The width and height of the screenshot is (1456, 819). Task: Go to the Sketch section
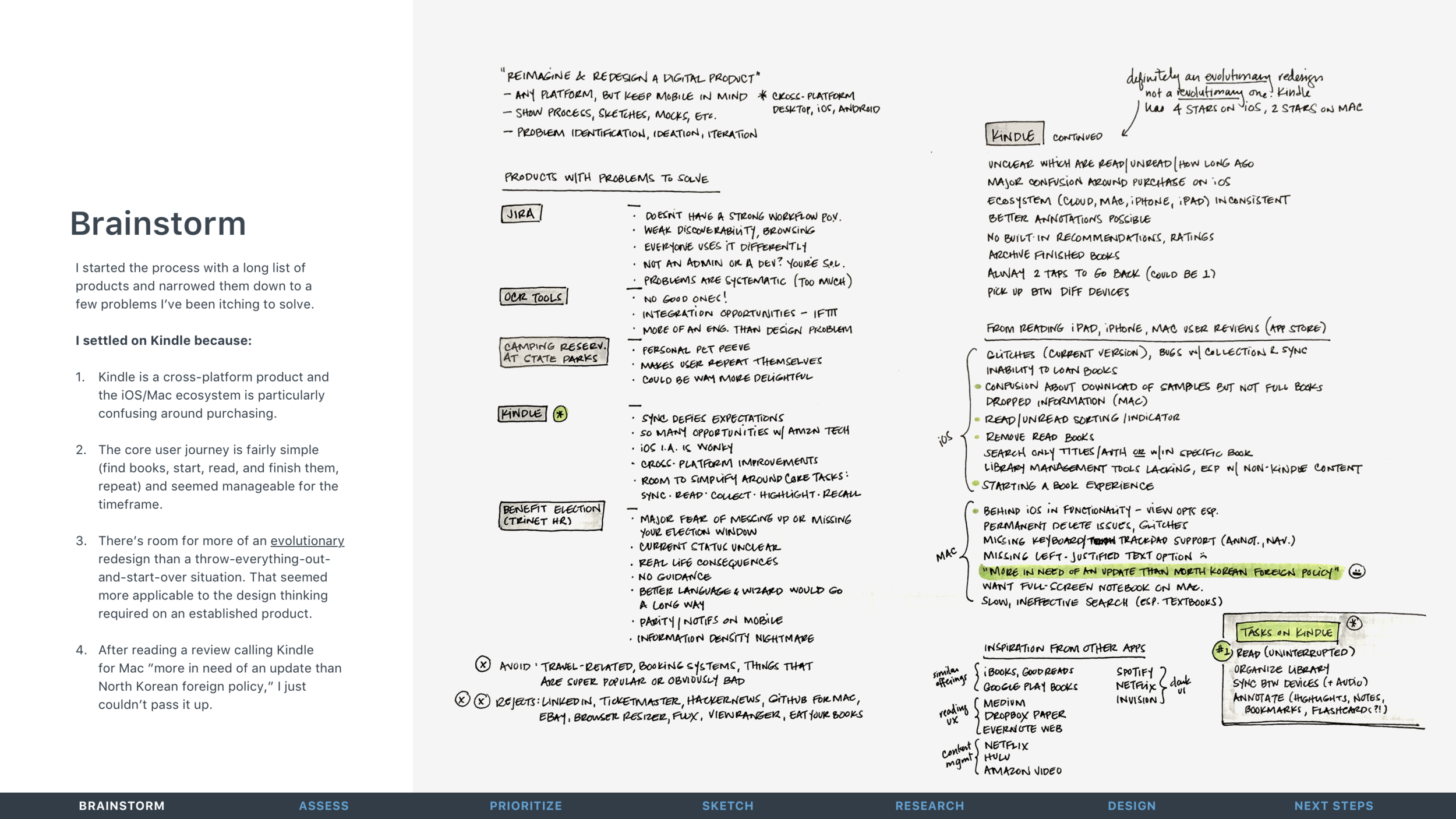point(727,806)
